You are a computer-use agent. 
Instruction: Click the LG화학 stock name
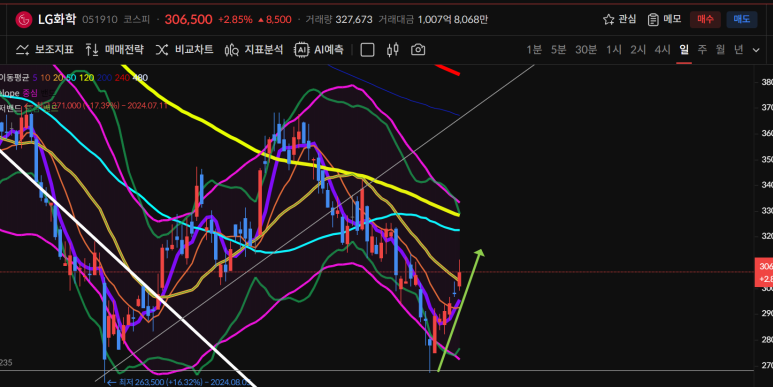[x=57, y=20]
